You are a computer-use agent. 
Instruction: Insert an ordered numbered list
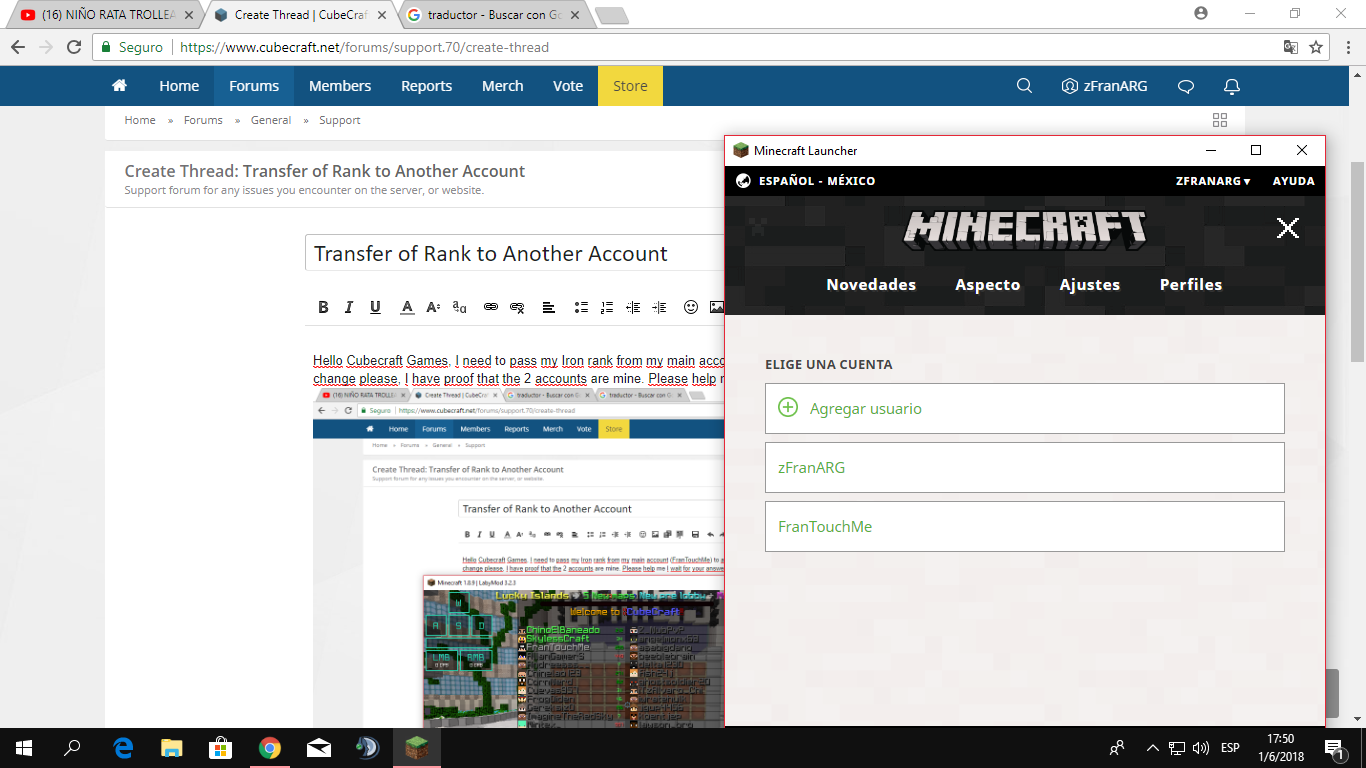(607, 307)
